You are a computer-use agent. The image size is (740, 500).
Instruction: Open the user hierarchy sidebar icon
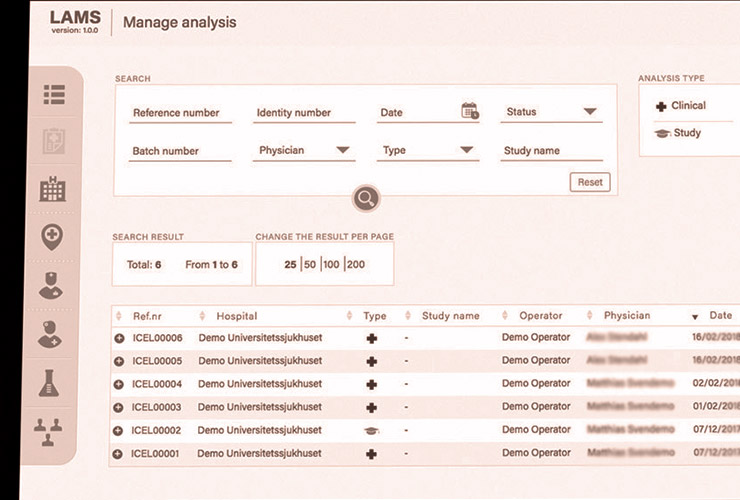click(48, 432)
